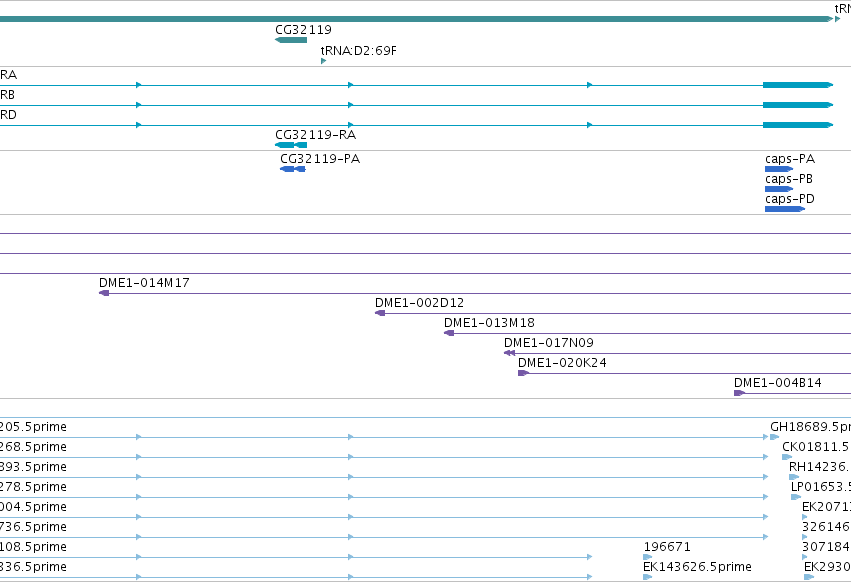Select the LP01653 EST arrow glyph
The width and height of the screenshot is (851, 582).
click(x=796, y=497)
